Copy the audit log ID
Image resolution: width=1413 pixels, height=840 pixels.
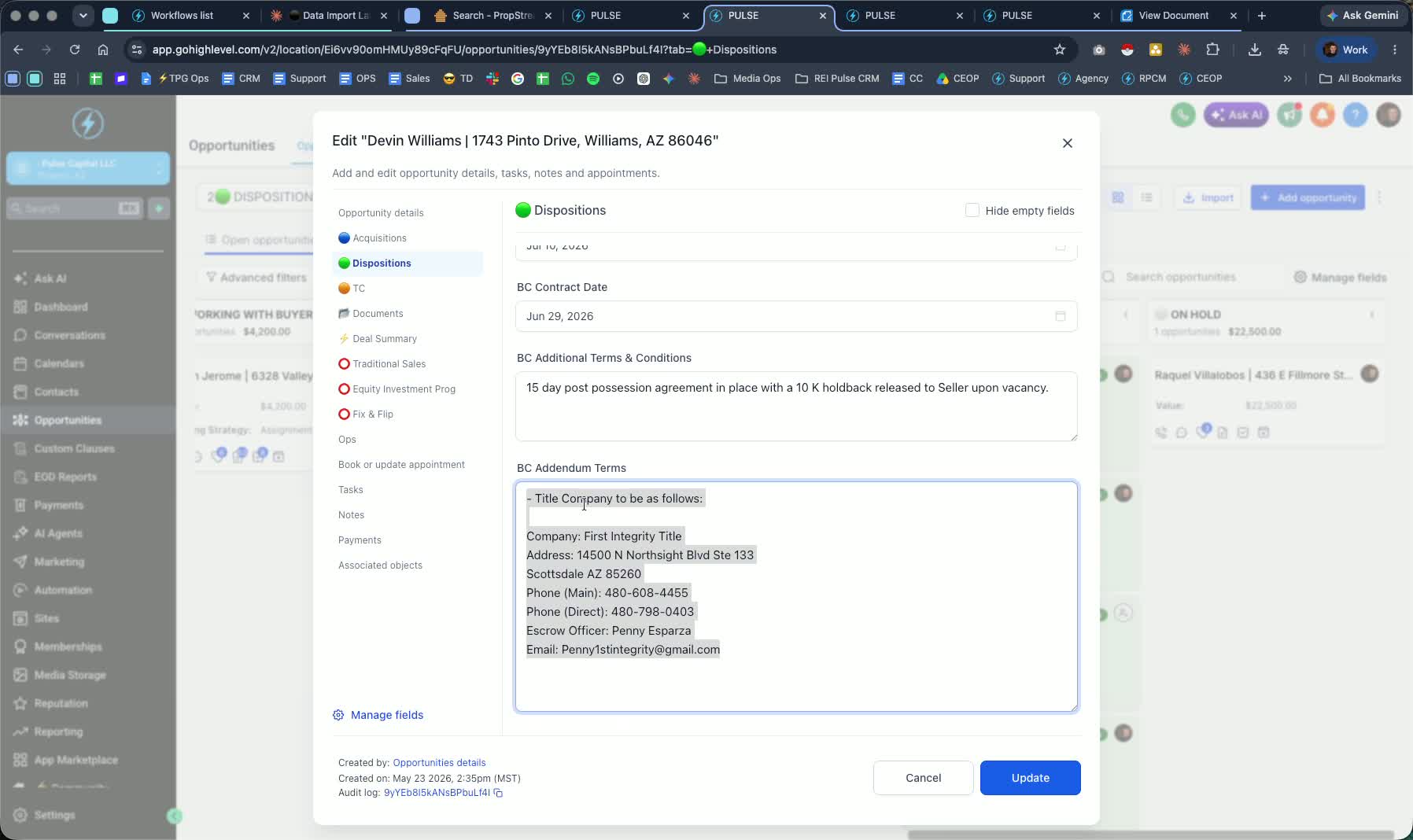point(498,793)
